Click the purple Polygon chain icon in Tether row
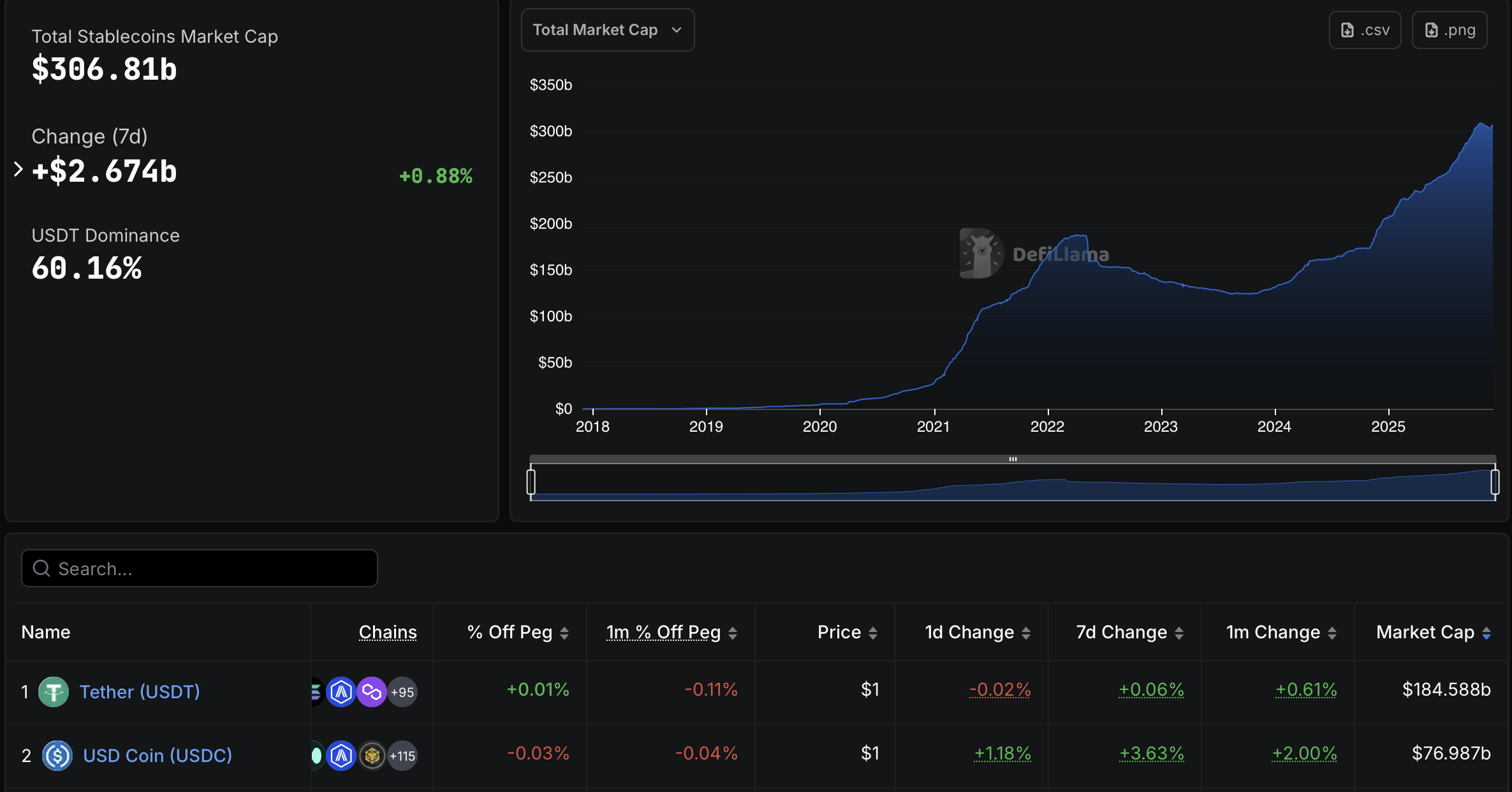Viewport: 1512px width, 792px height. (x=372, y=691)
